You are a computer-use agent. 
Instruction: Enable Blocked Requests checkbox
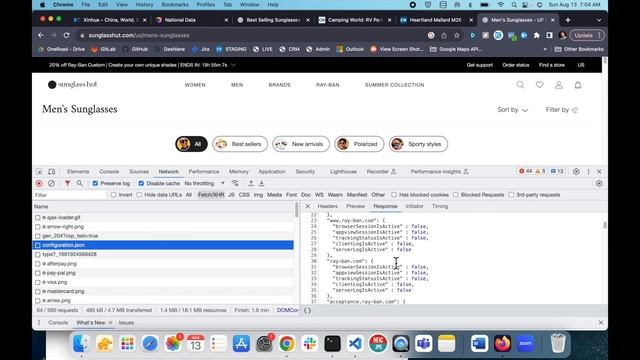coord(456,195)
